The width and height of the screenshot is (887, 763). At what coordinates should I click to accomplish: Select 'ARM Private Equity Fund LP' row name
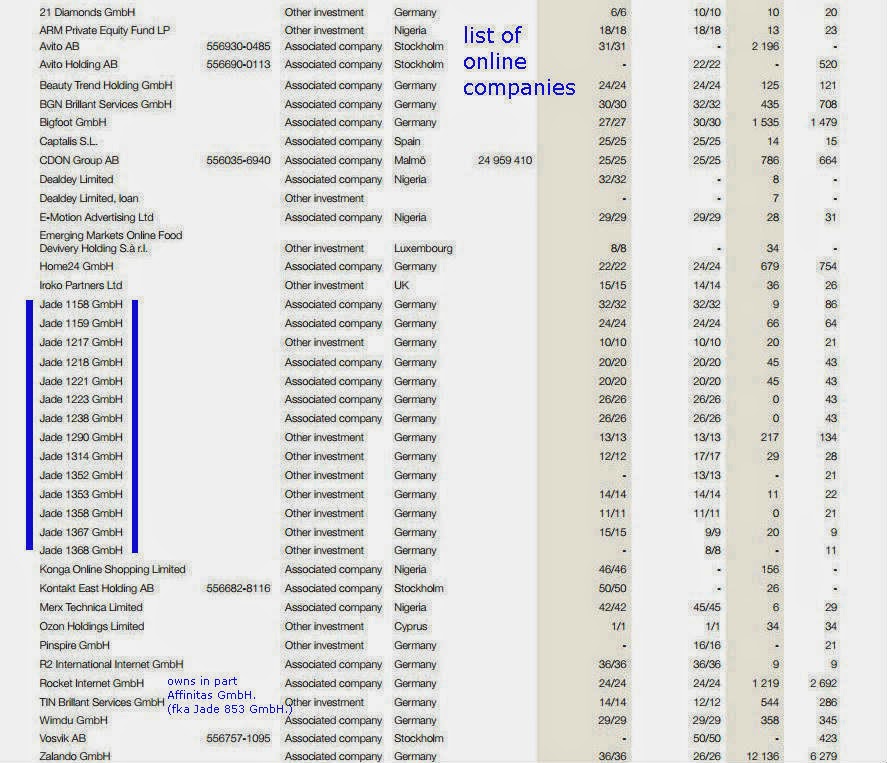click(105, 30)
